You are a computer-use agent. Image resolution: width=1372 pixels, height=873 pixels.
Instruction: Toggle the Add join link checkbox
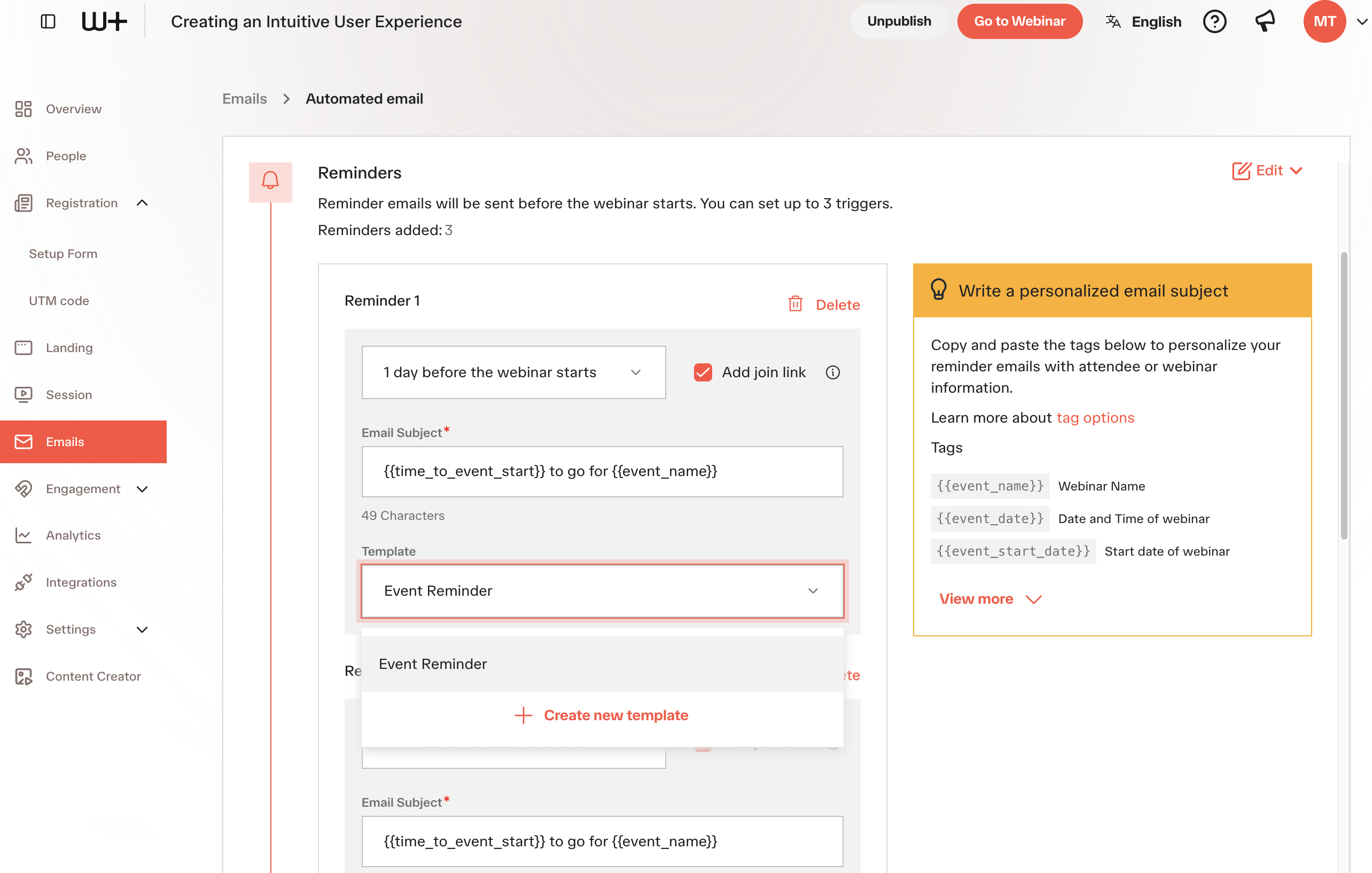[703, 372]
